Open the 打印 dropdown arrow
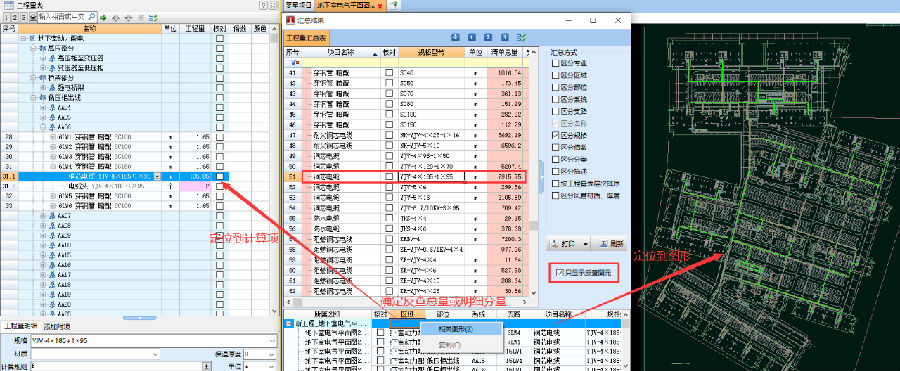The width and height of the screenshot is (900, 371). [x=585, y=244]
